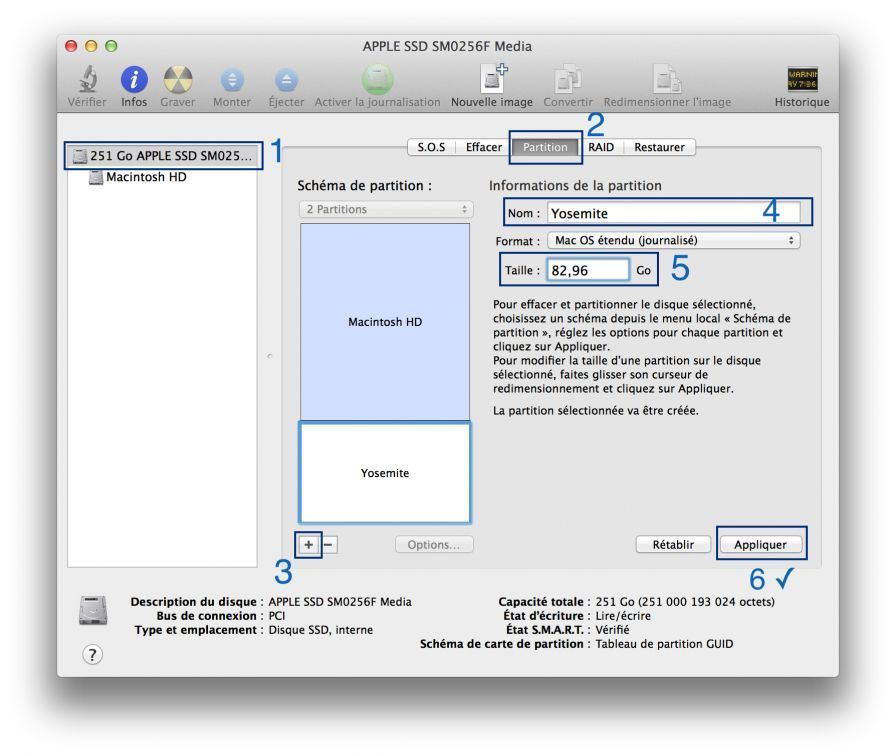Create a Nouvelle image from the toolbar
The height and width of the screenshot is (756, 896).
(x=492, y=79)
